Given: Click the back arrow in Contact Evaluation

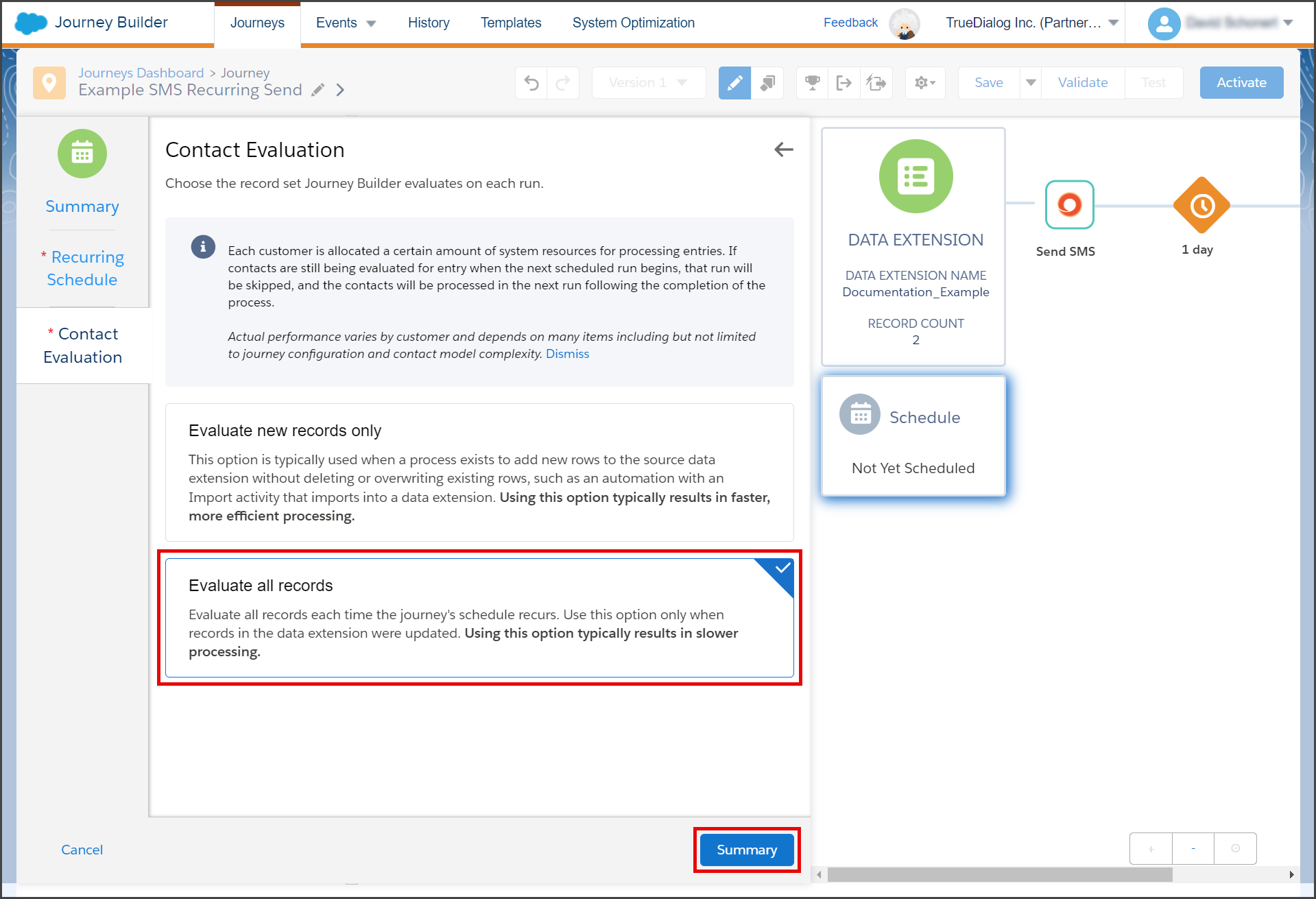Looking at the screenshot, I should coord(784,149).
